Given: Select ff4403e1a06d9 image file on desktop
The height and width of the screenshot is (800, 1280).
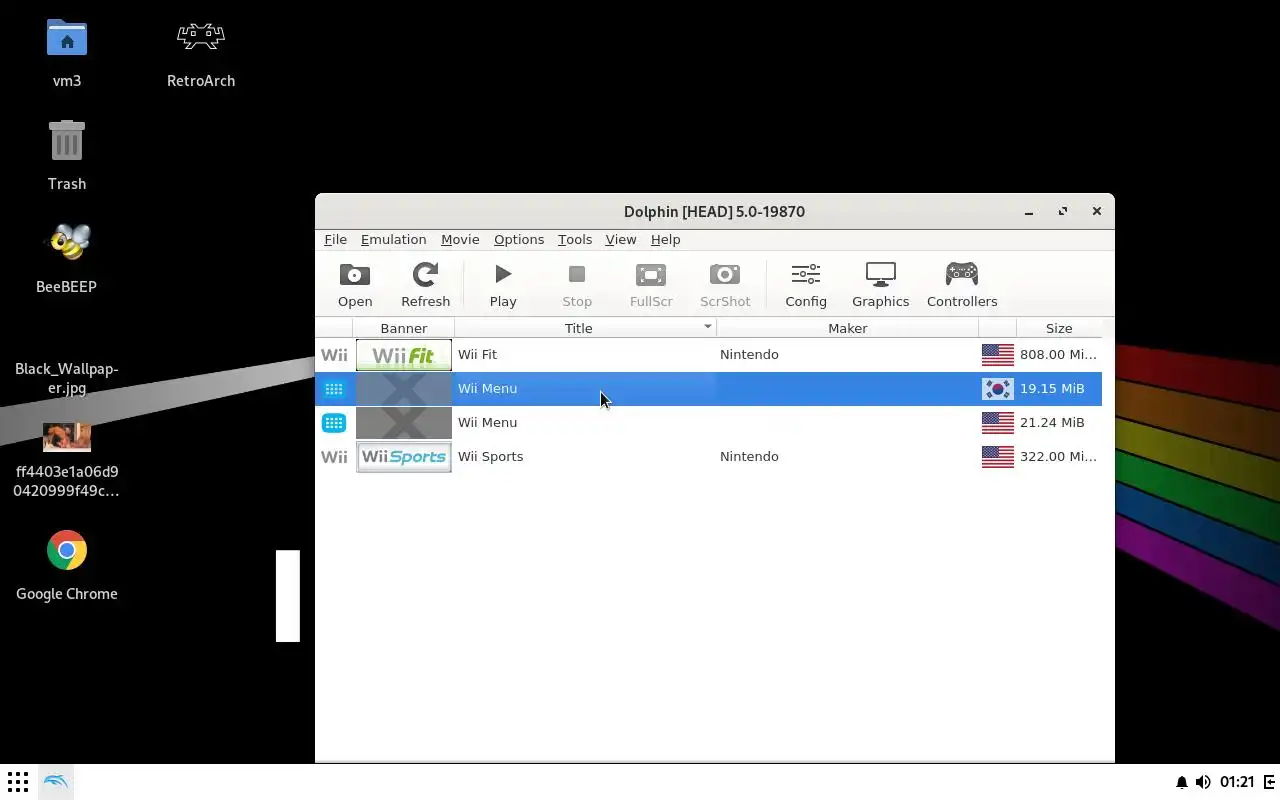Looking at the screenshot, I should click(x=67, y=437).
